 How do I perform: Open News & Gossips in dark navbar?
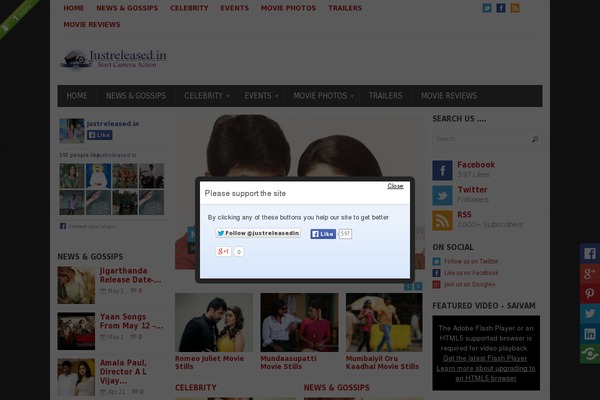(136, 96)
